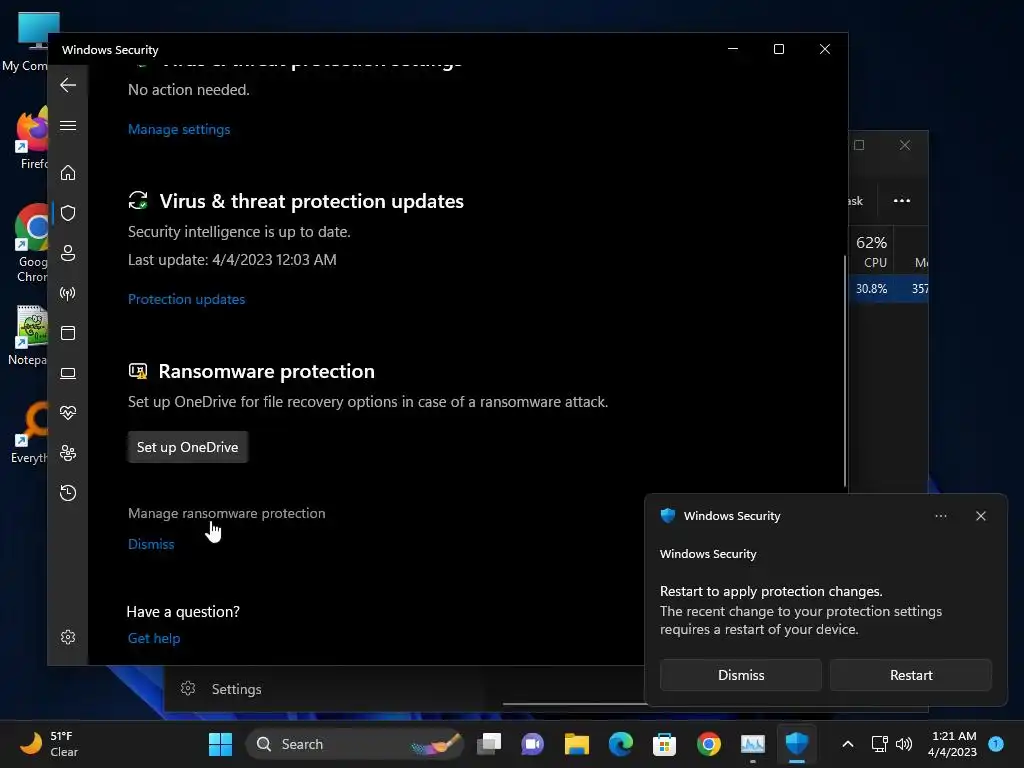Open the Windows Start button

(x=220, y=744)
